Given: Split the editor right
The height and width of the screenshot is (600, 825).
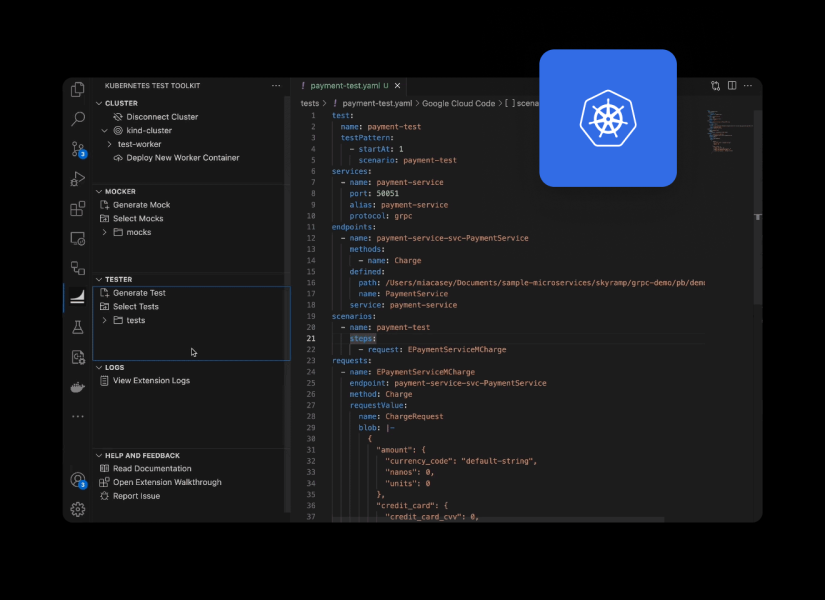Looking at the screenshot, I should [732, 85].
